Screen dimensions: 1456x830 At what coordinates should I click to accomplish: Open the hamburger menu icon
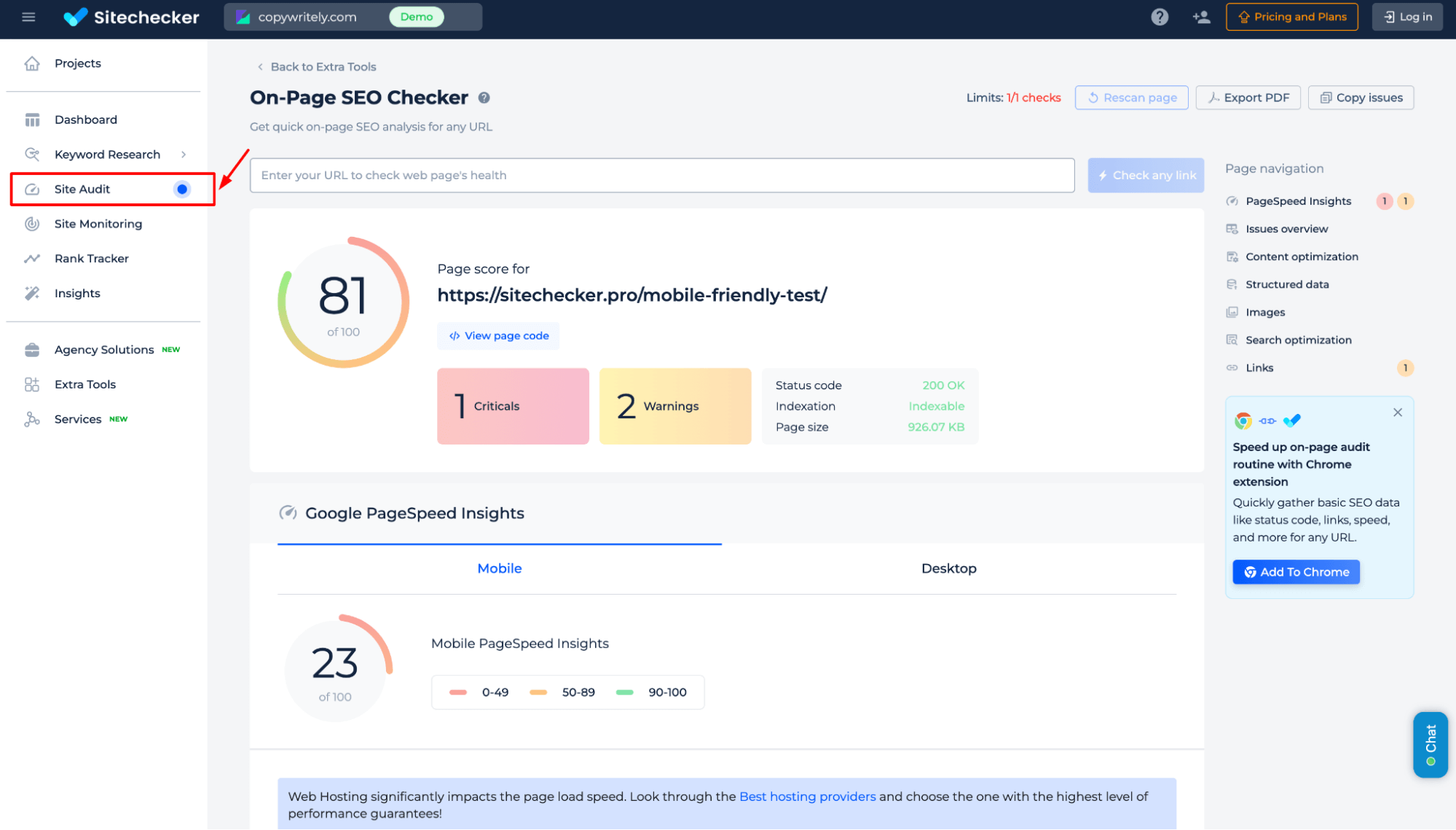click(28, 17)
